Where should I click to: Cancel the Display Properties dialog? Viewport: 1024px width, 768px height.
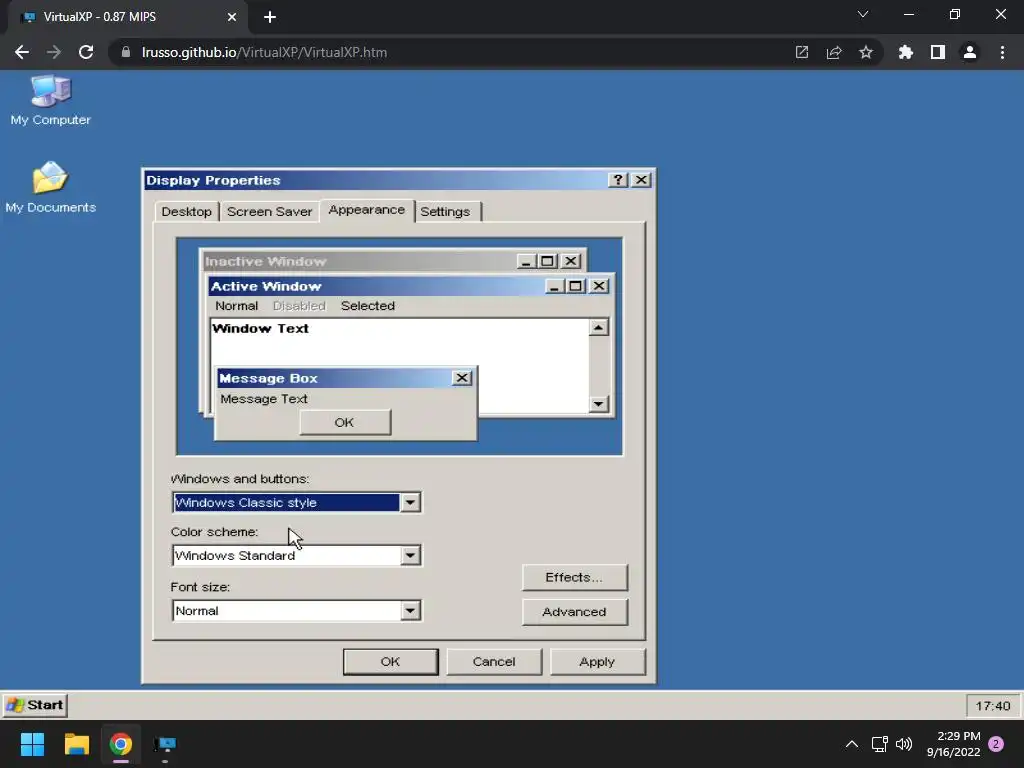(x=494, y=662)
